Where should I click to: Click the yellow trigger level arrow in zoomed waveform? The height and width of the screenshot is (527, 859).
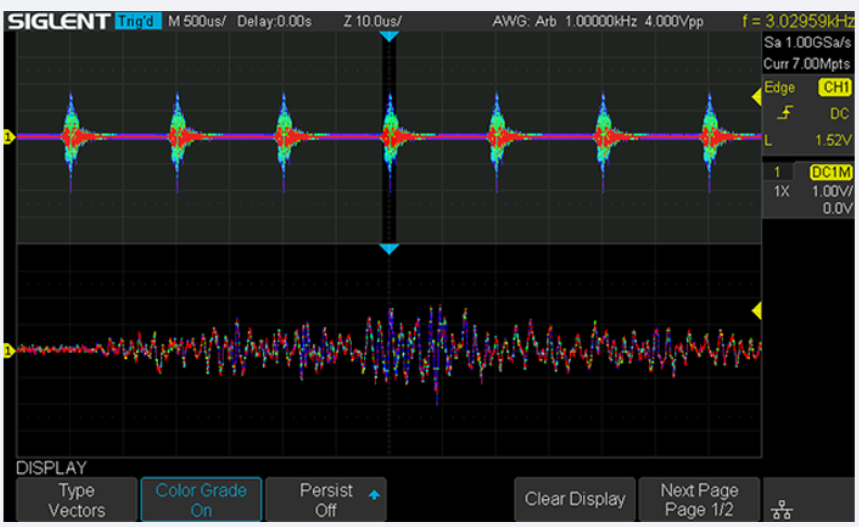757,311
